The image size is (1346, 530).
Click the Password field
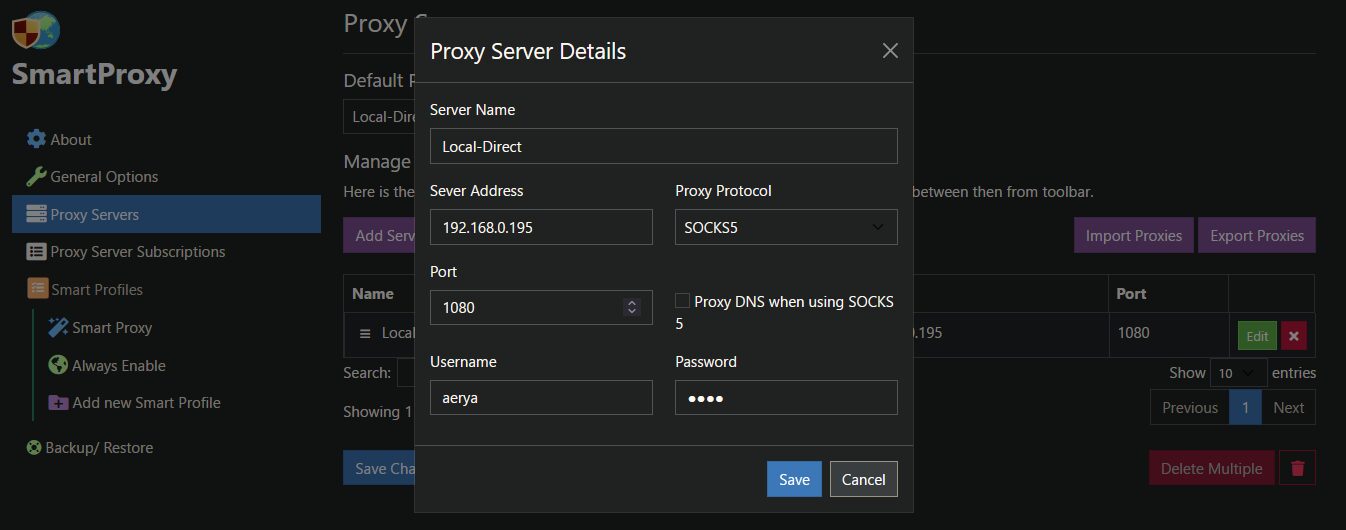click(x=786, y=397)
